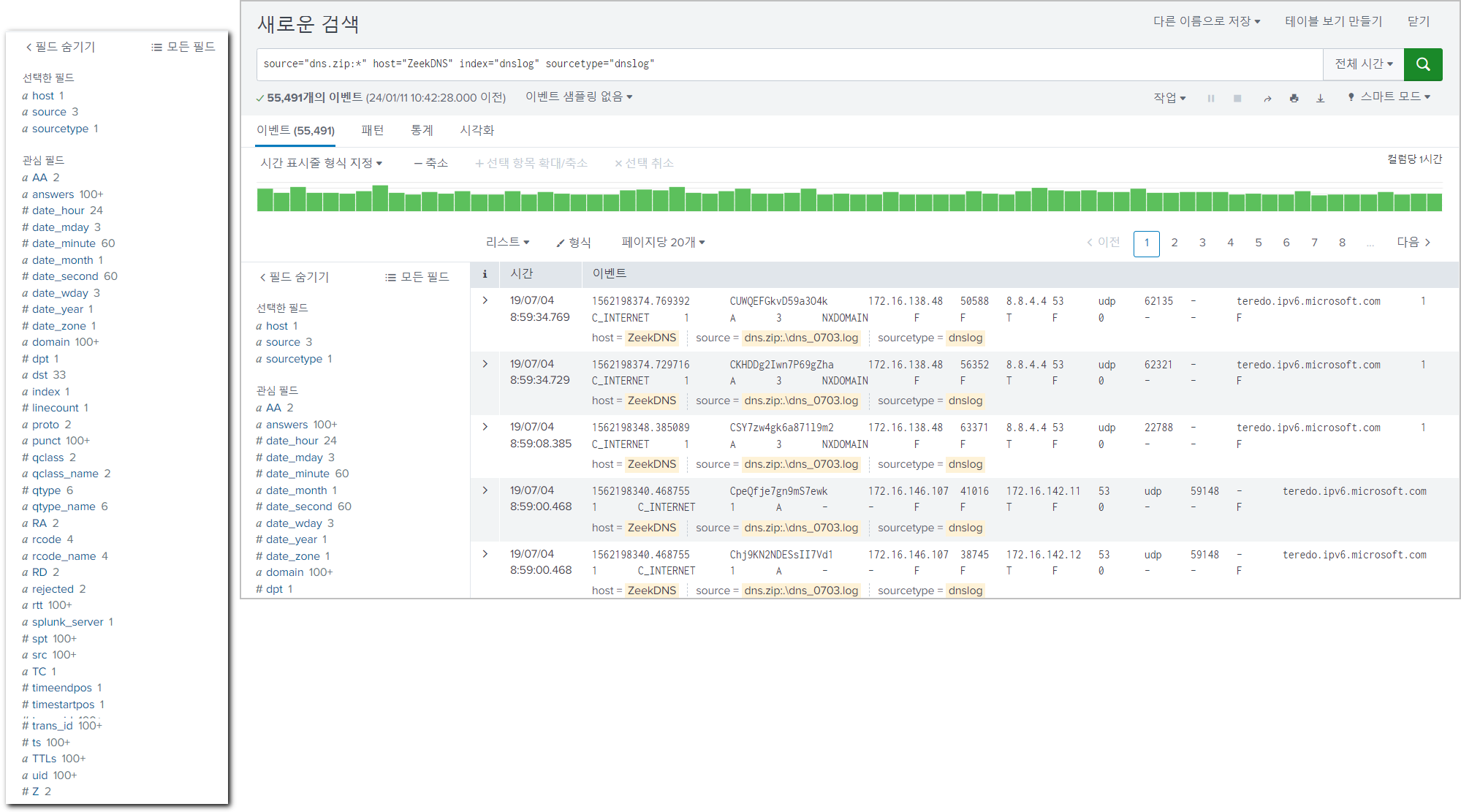Screen dimensions: 1461x812
Task: Click the pause job icon
Action: 1211,98
